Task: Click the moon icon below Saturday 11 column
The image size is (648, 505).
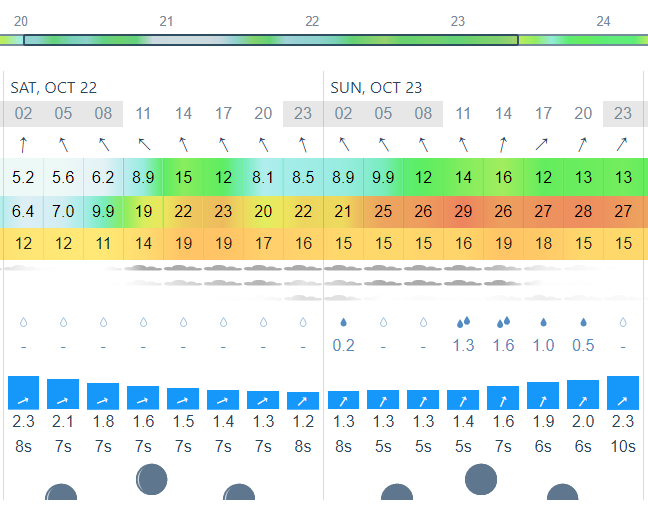Action: [x=152, y=479]
